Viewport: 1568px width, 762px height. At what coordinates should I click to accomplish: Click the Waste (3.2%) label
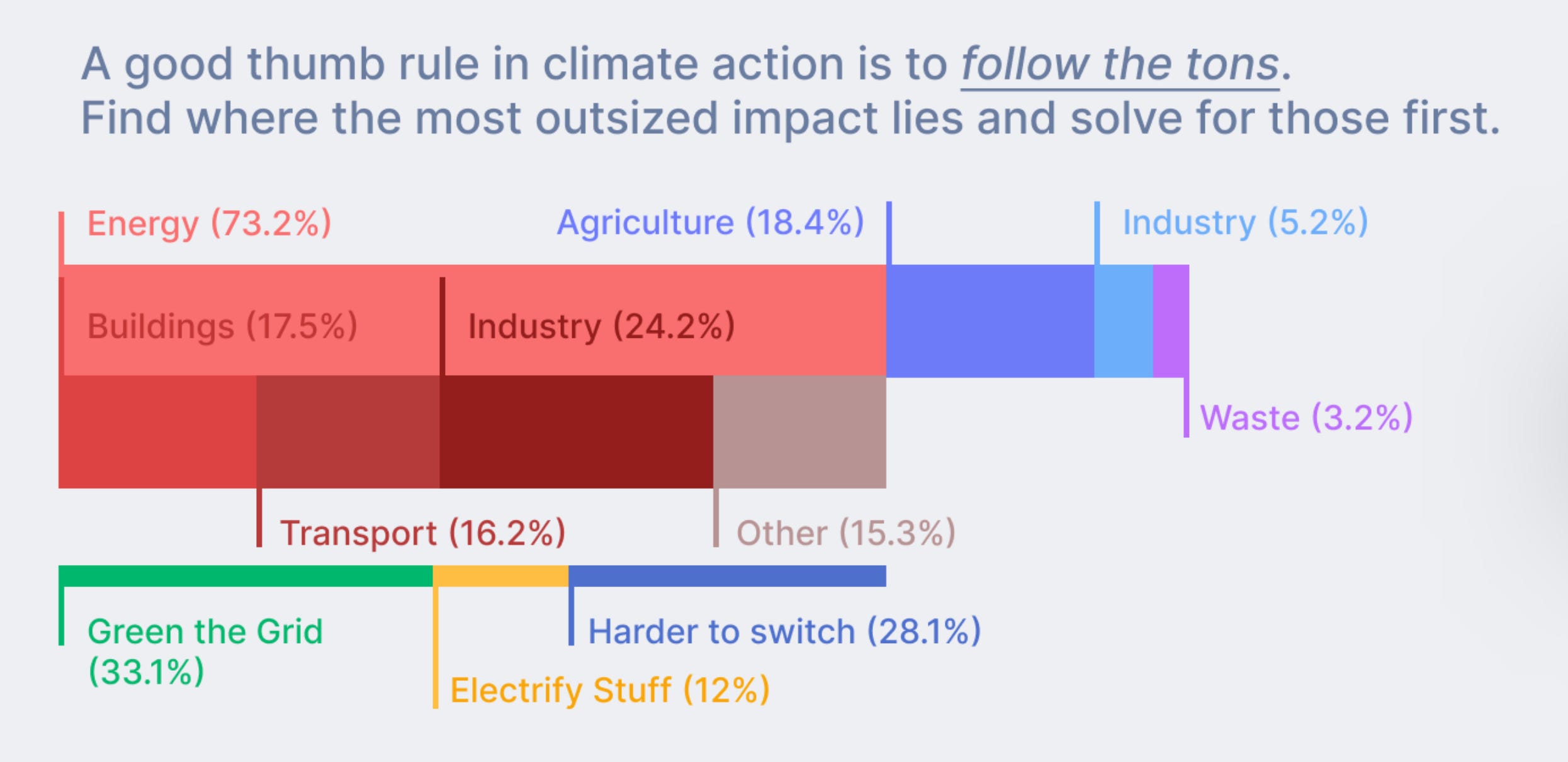pyautogui.click(x=1306, y=418)
